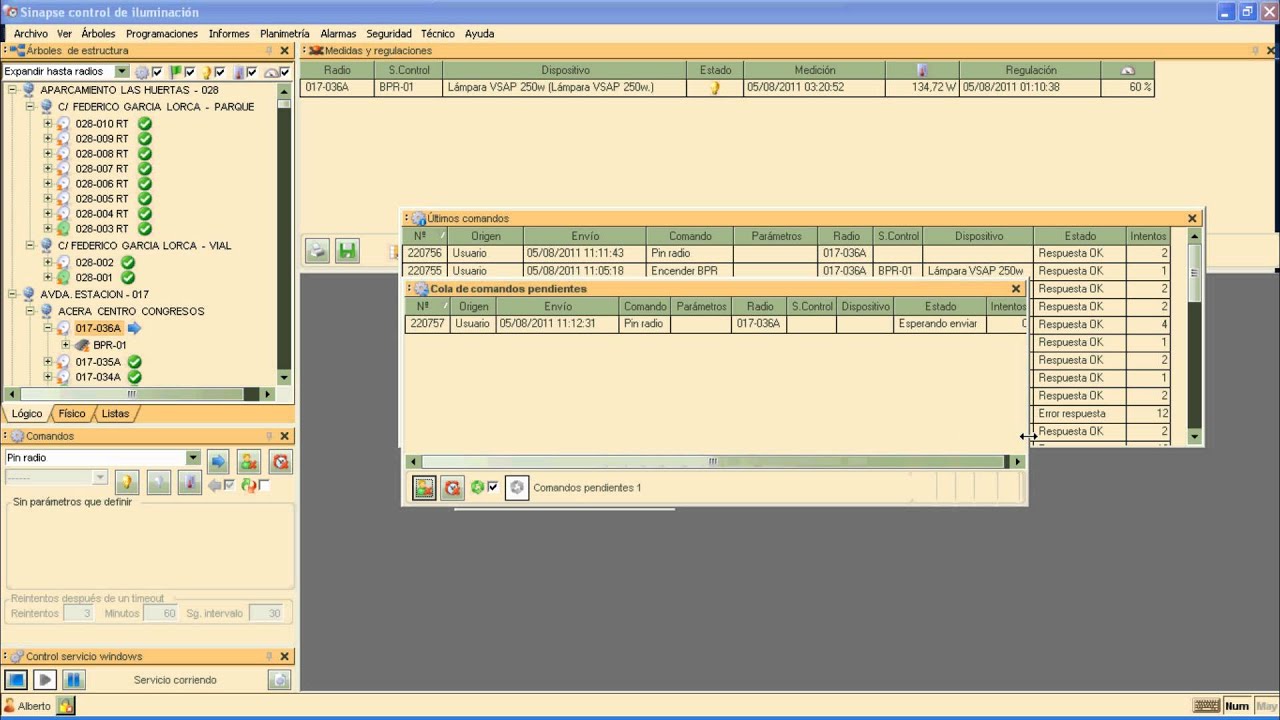Click the unlit light bulb command button
The height and width of the screenshot is (720, 1280).
click(158, 484)
